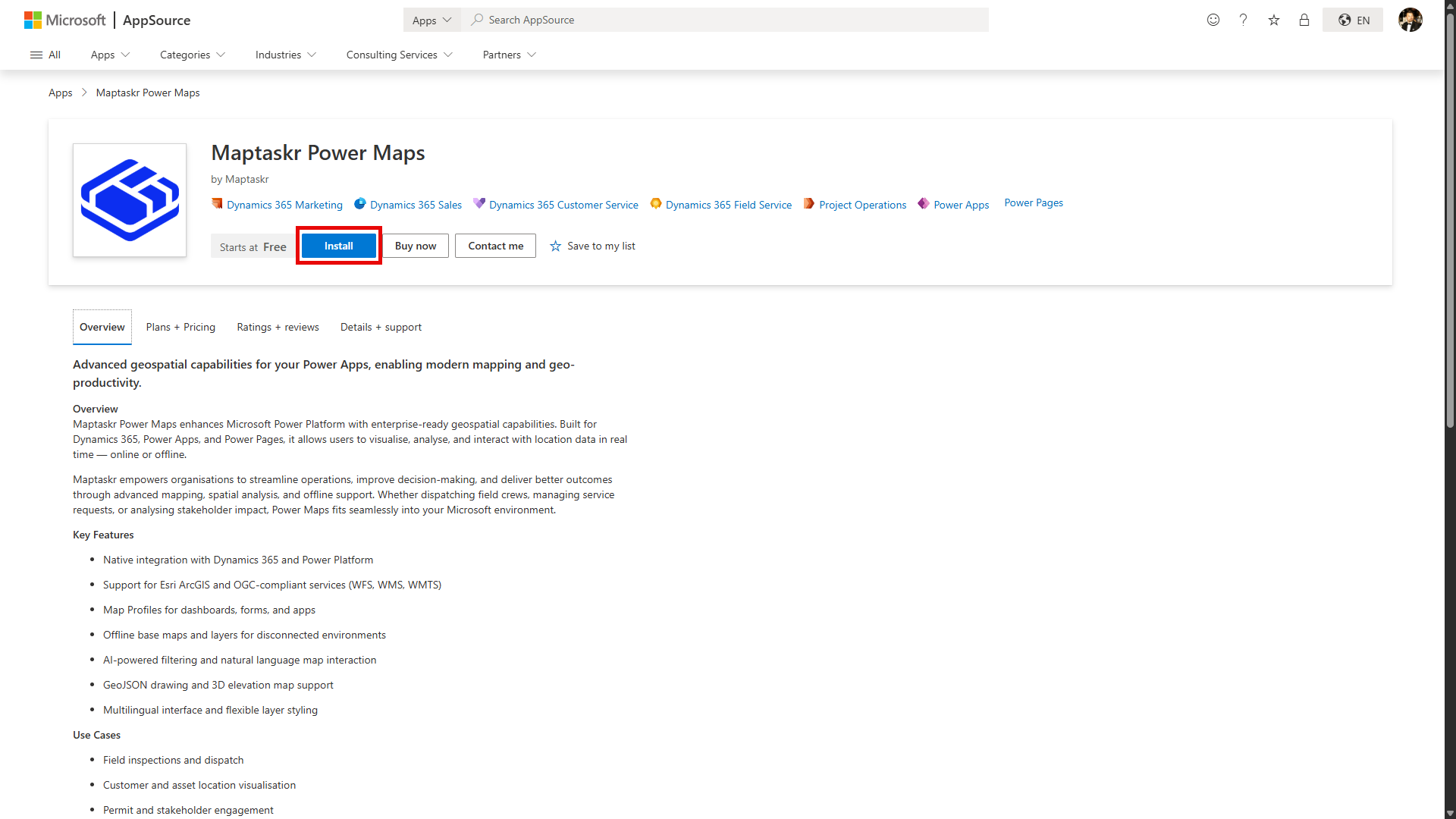Click the Power Apps product icon
This screenshot has height=819, width=1456.
coord(924,204)
